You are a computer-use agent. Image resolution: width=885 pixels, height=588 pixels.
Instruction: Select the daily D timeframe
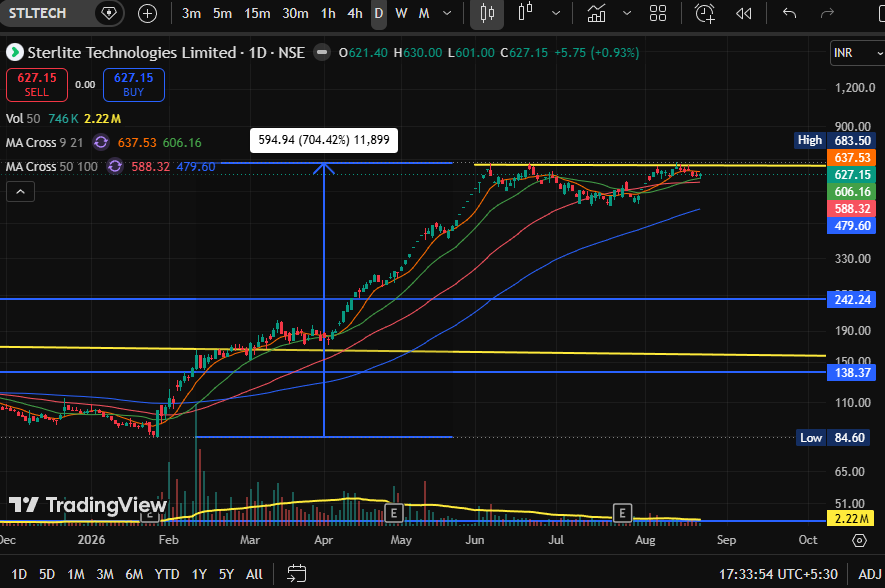point(379,14)
